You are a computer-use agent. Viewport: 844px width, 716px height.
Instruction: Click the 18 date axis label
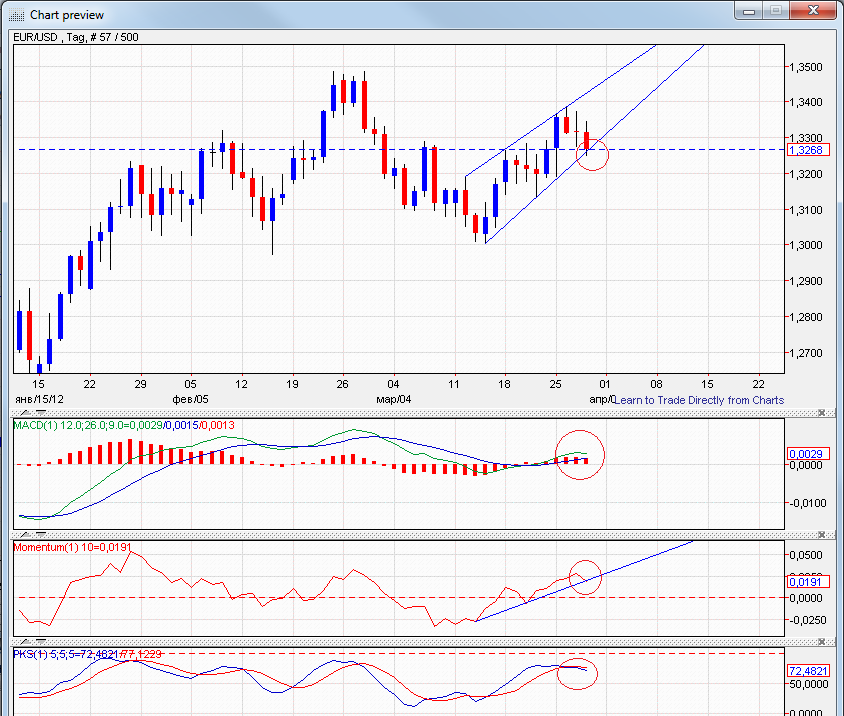(504, 384)
